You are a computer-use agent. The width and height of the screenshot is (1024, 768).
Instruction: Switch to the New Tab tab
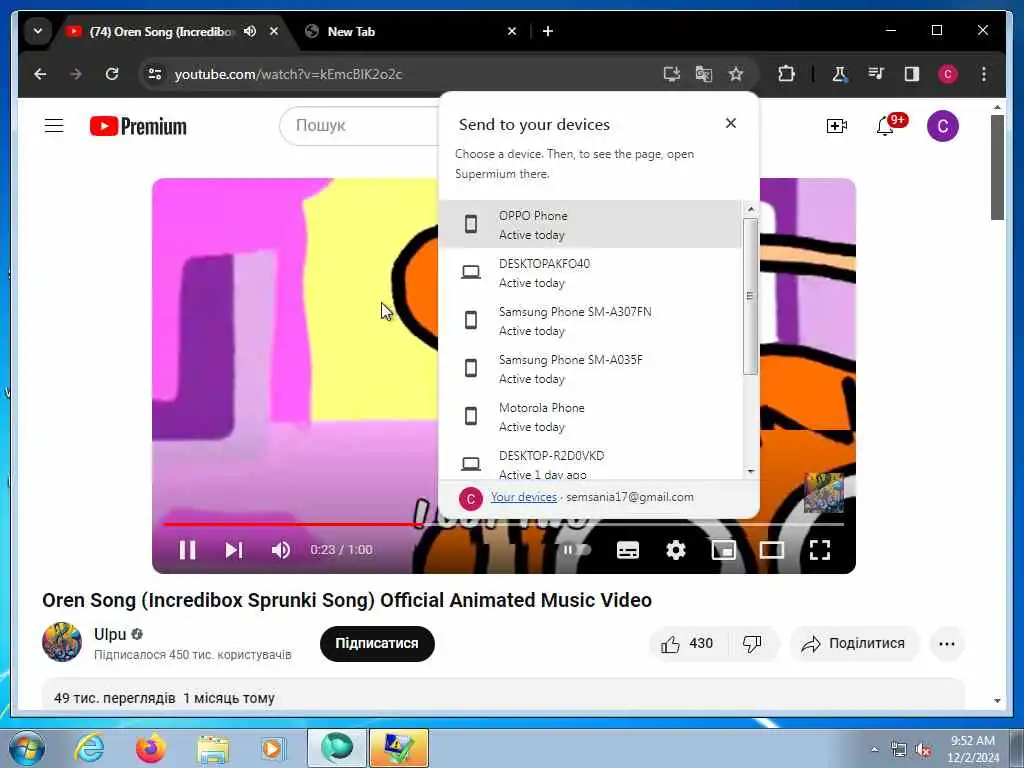click(x=405, y=31)
